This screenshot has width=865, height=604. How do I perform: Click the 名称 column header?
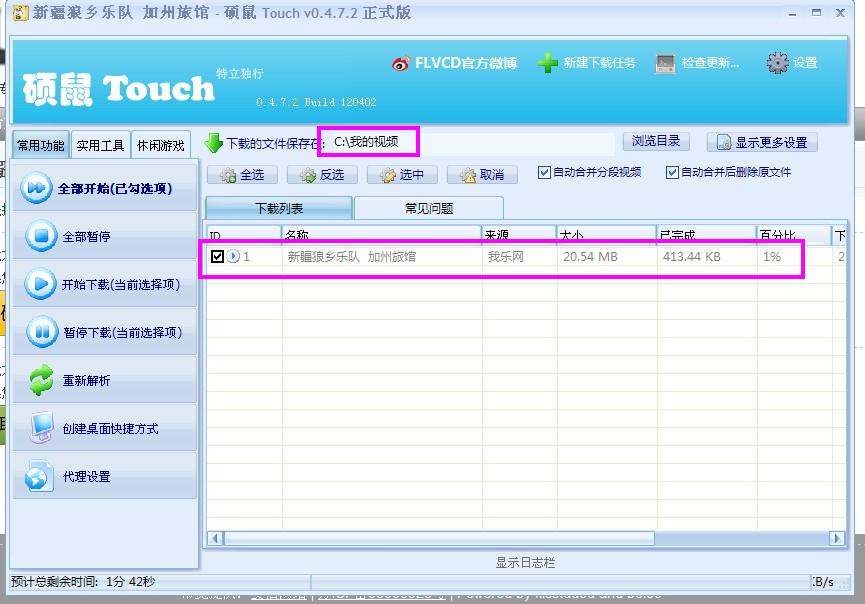click(382, 234)
